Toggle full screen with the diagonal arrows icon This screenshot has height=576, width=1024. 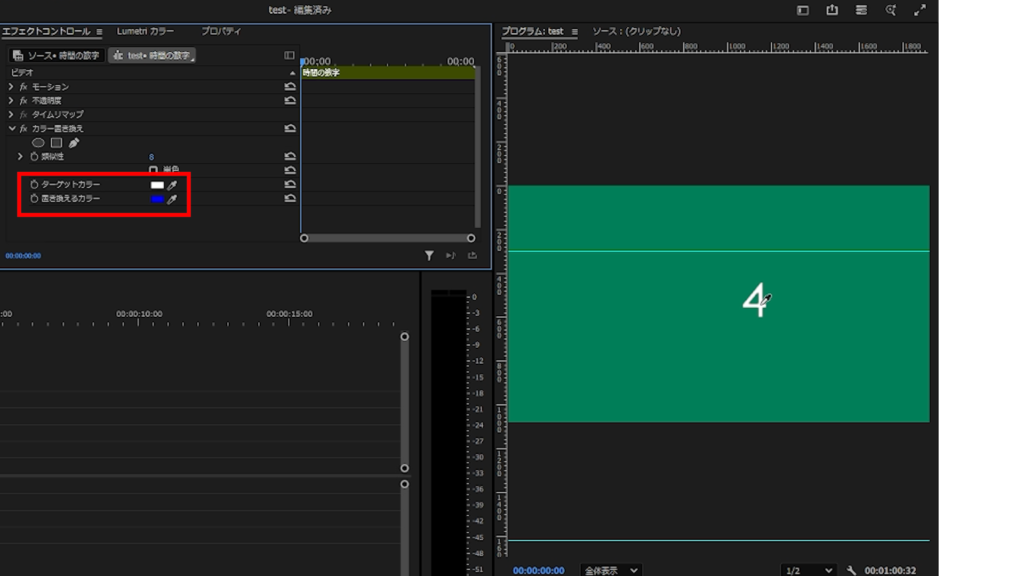click(920, 10)
